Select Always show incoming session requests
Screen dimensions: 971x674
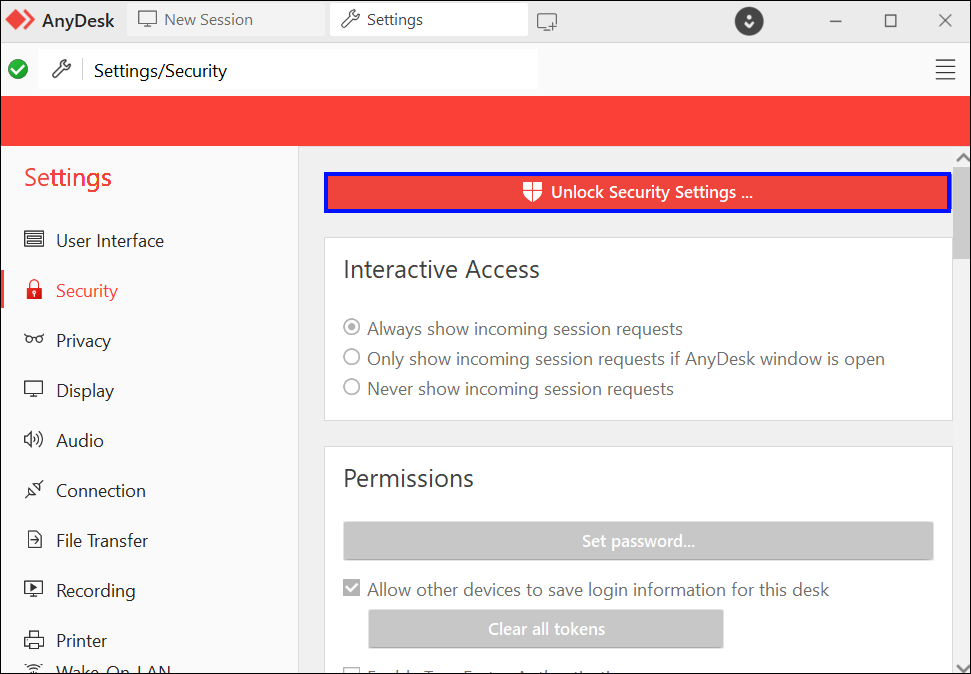coord(352,327)
